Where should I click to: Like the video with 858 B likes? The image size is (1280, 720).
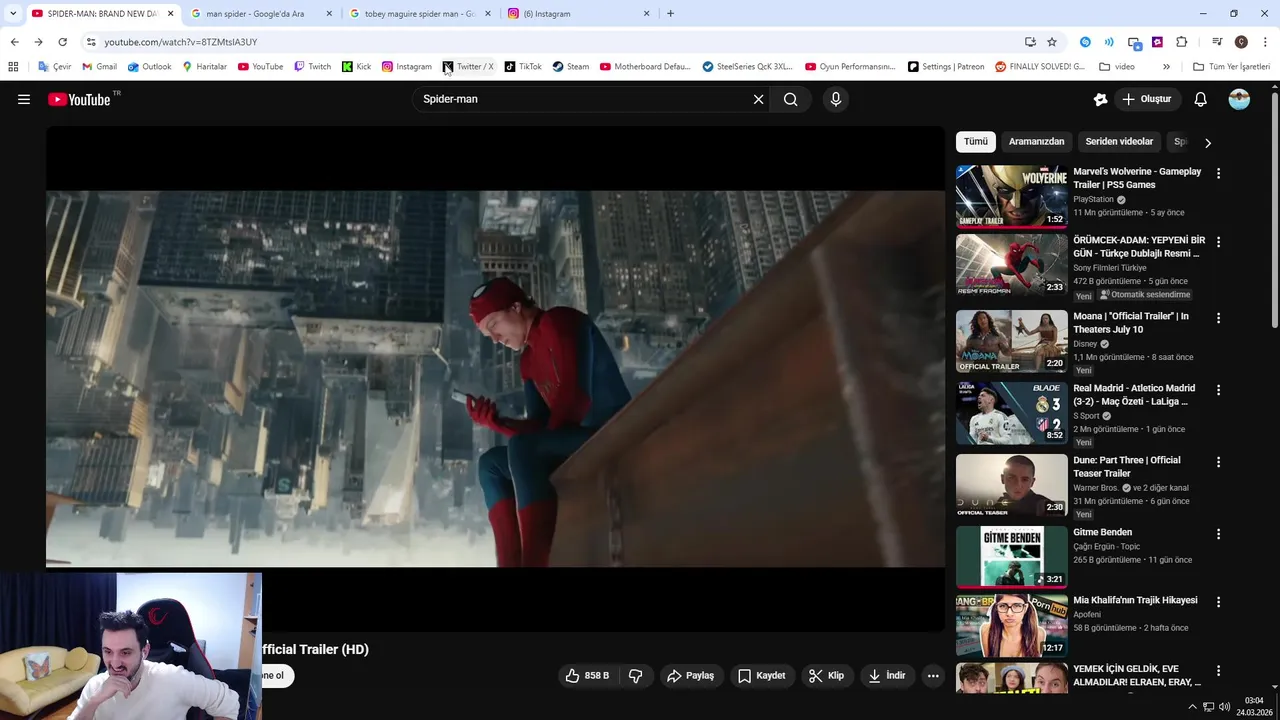click(587, 676)
